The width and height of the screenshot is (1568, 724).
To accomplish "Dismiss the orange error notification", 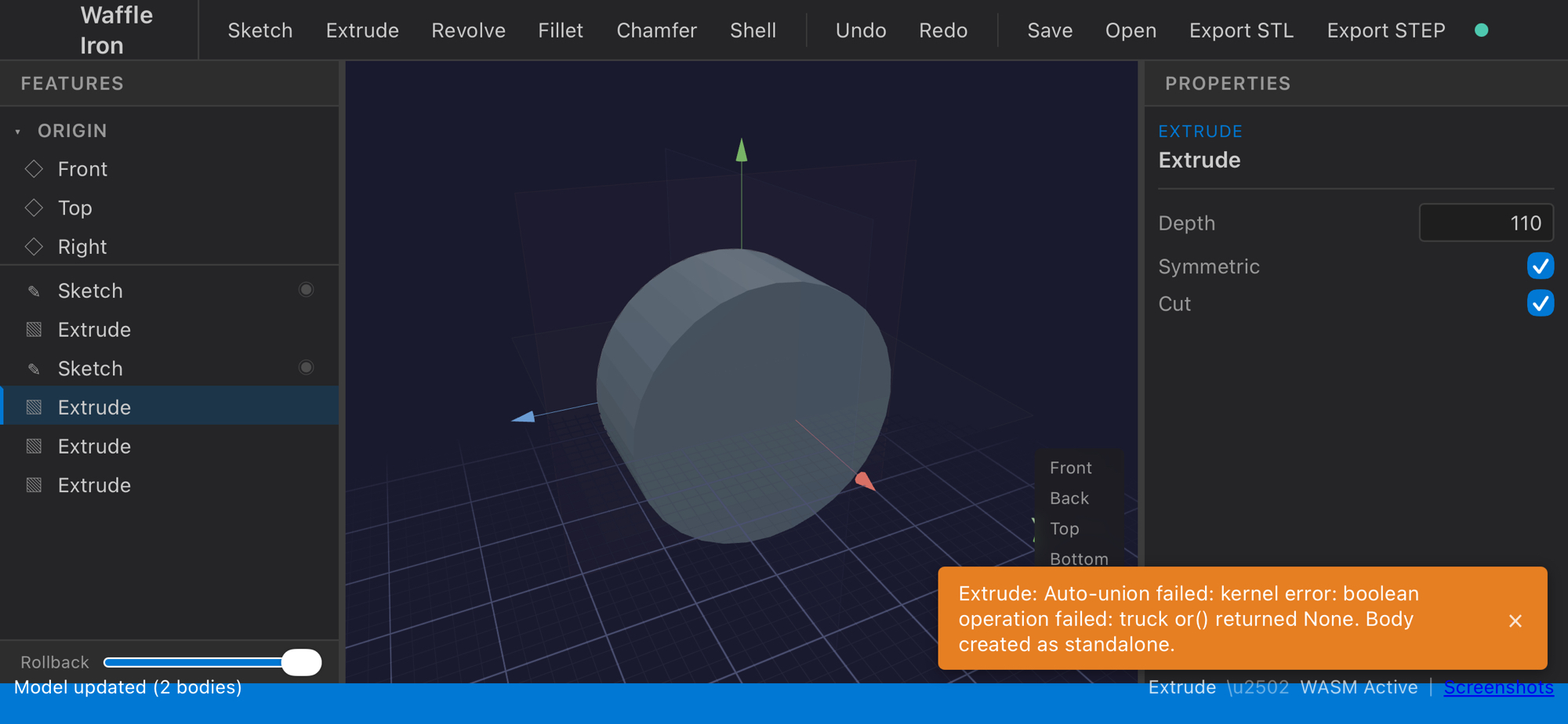I will point(1515,621).
